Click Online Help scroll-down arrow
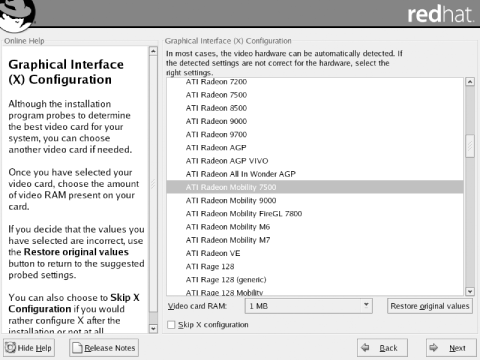This screenshot has height=360, width=481. point(153,328)
